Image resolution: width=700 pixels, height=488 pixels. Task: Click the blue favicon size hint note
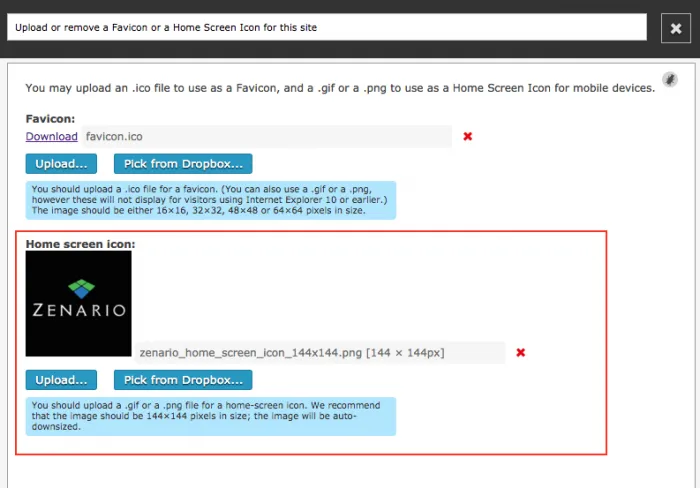coord(211,200)
